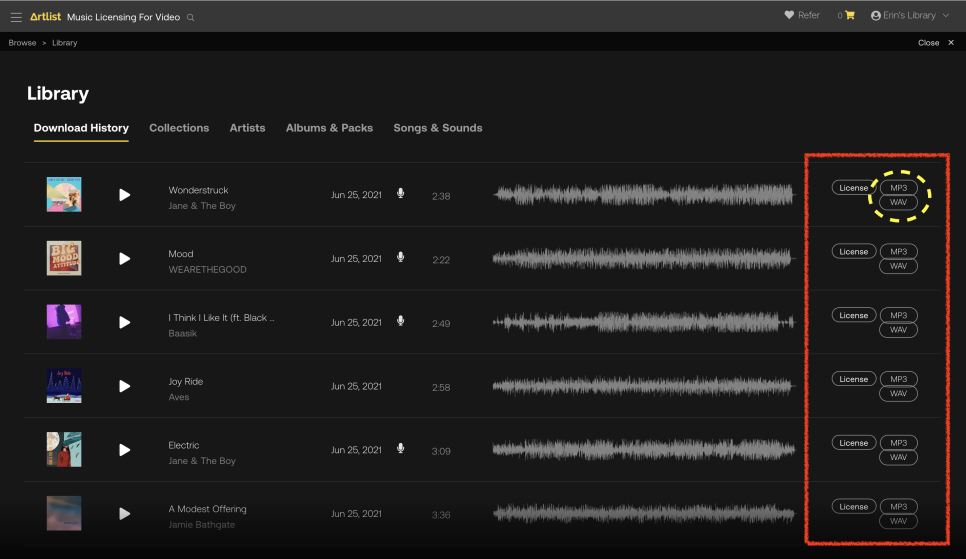Screen dimensions: 966x559
Task: Download I Think I Like It MP3
Action: tap(898, 315)
